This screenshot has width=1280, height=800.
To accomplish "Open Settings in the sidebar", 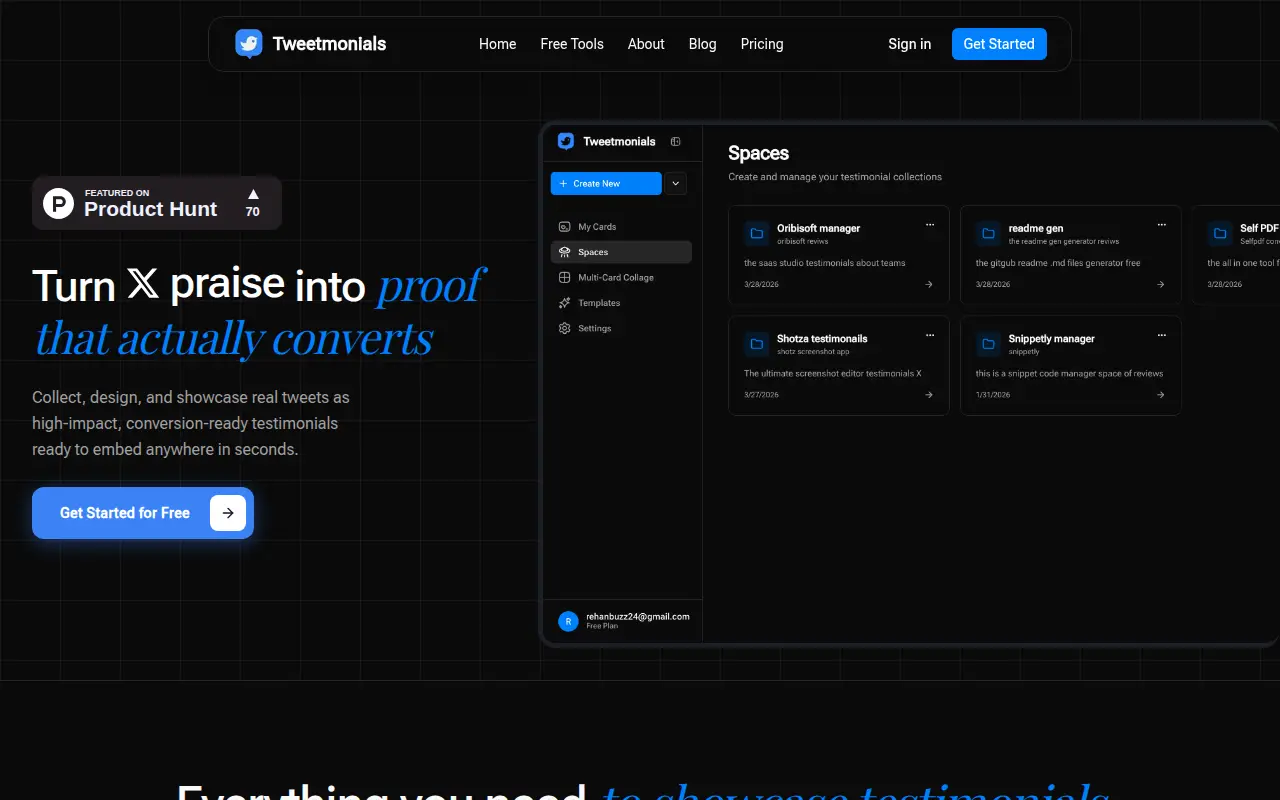I will [620, 328].
